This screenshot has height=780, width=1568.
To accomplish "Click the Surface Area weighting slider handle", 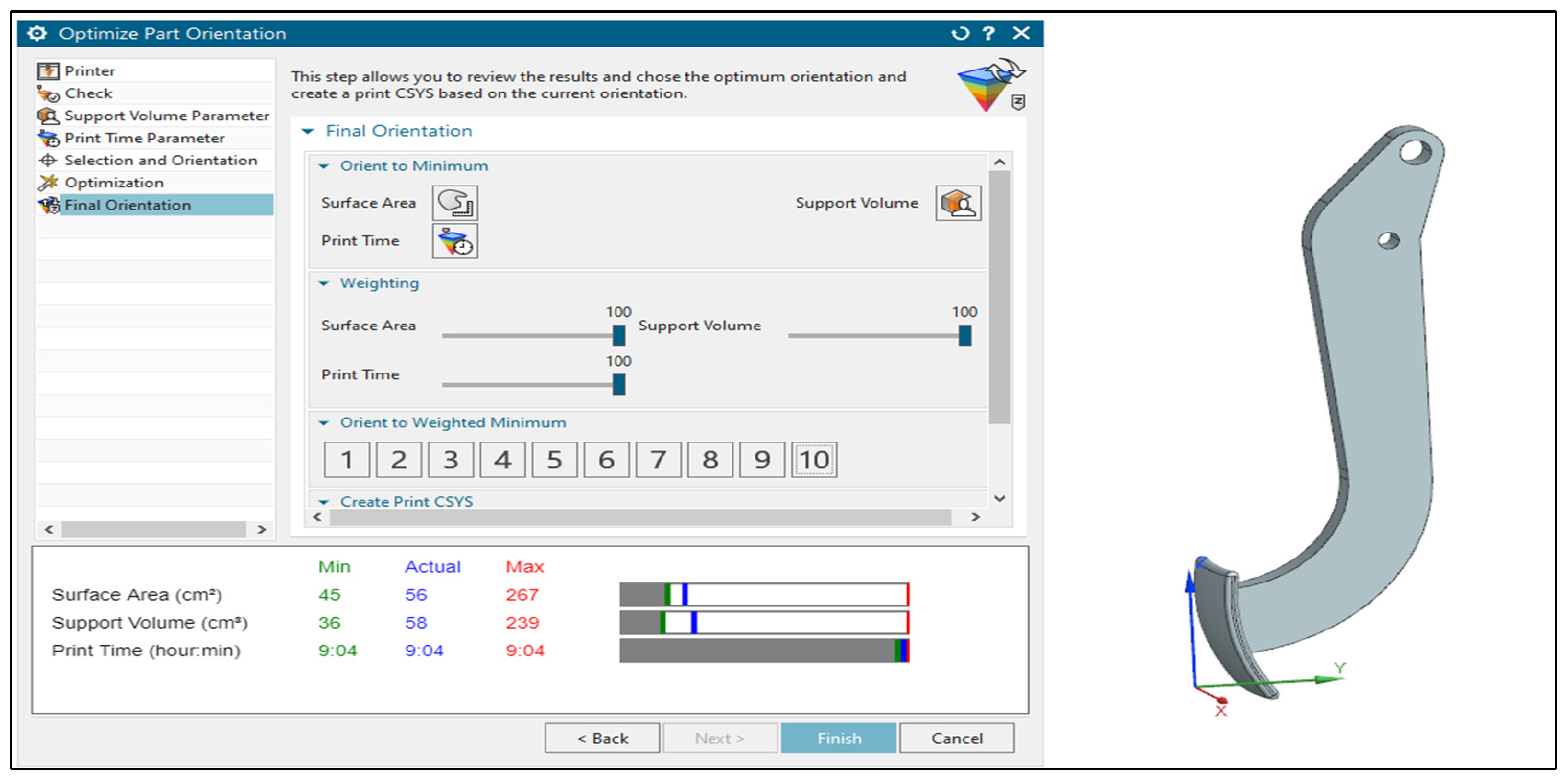I will [x=618, y=335].
